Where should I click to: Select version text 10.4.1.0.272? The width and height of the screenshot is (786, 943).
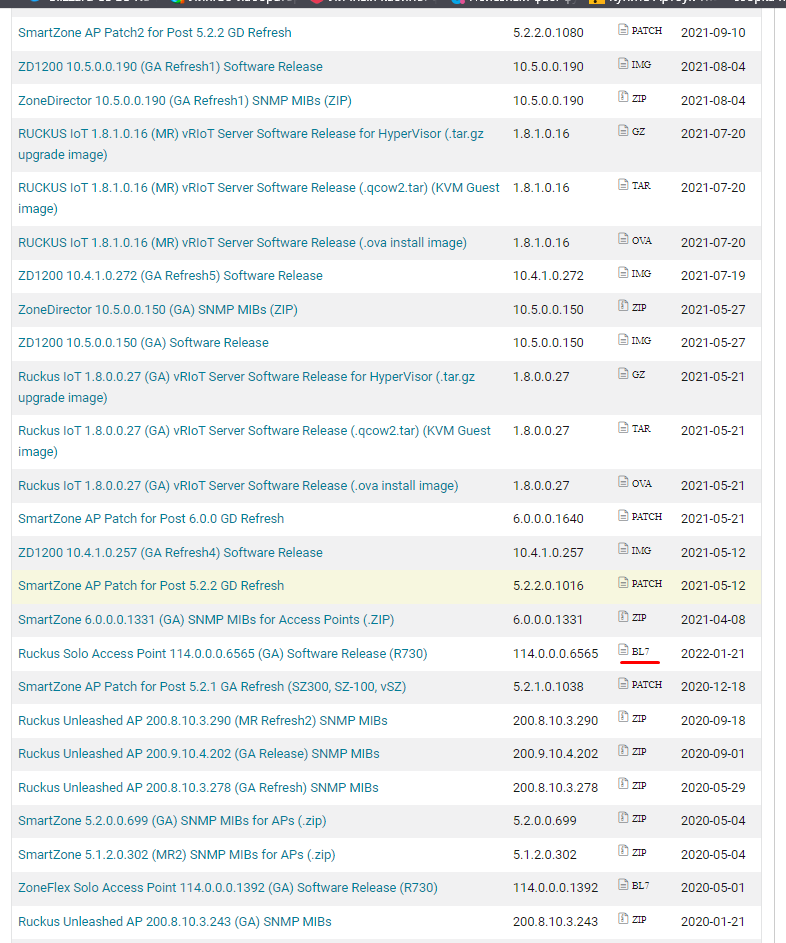tap(548, 275)
